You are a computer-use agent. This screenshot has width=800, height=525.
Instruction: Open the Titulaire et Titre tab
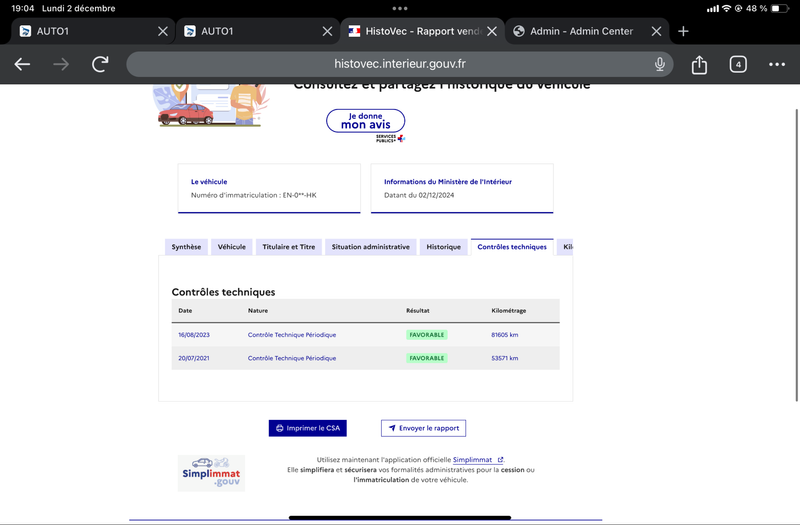[x=289, y=247]
